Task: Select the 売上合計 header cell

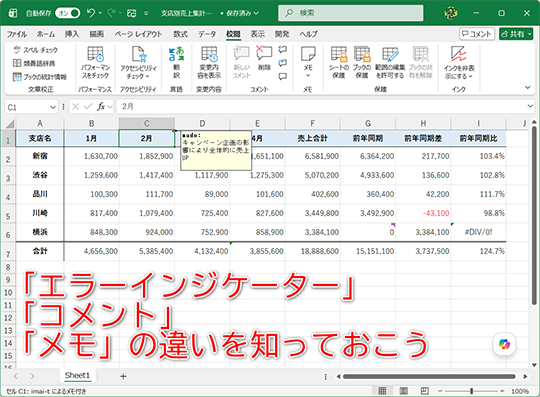Action: click(312, 138)
